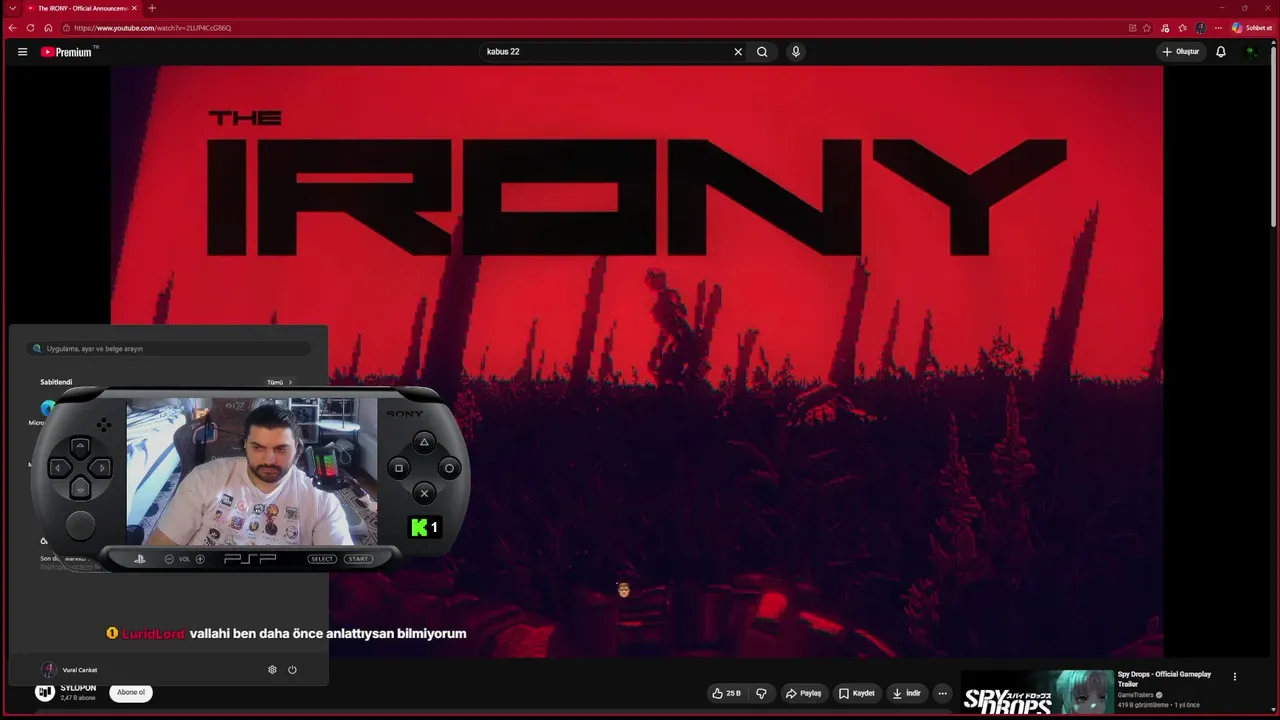Open the 'Sohbet et' Copilot button
This screenshot has height=720, width=1280.
tap(1252, 28)
